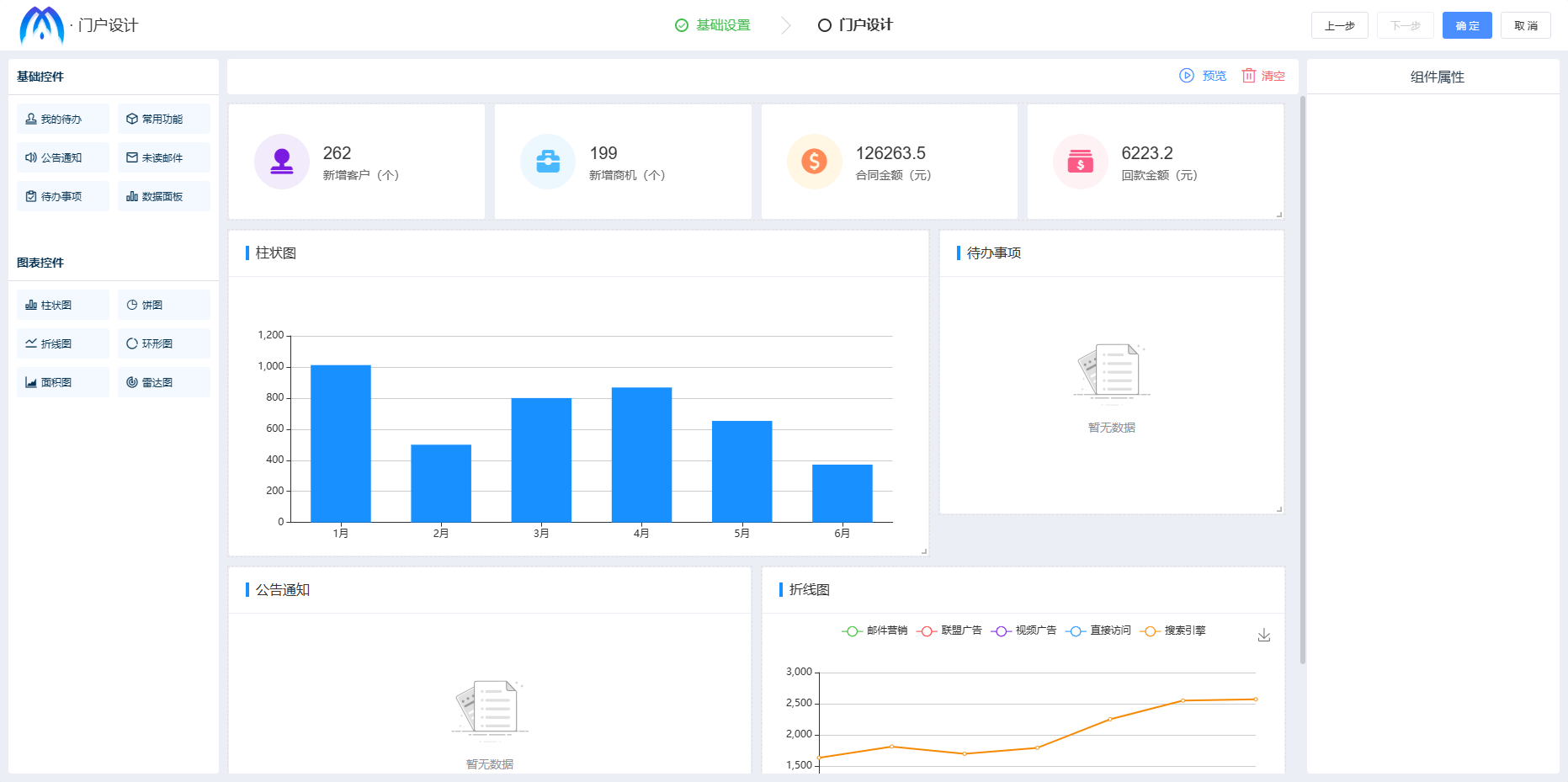This screenshot has height=782, width=1568.
Task: Click the 199 新增商机 value
Action: [x=603, y=153]
